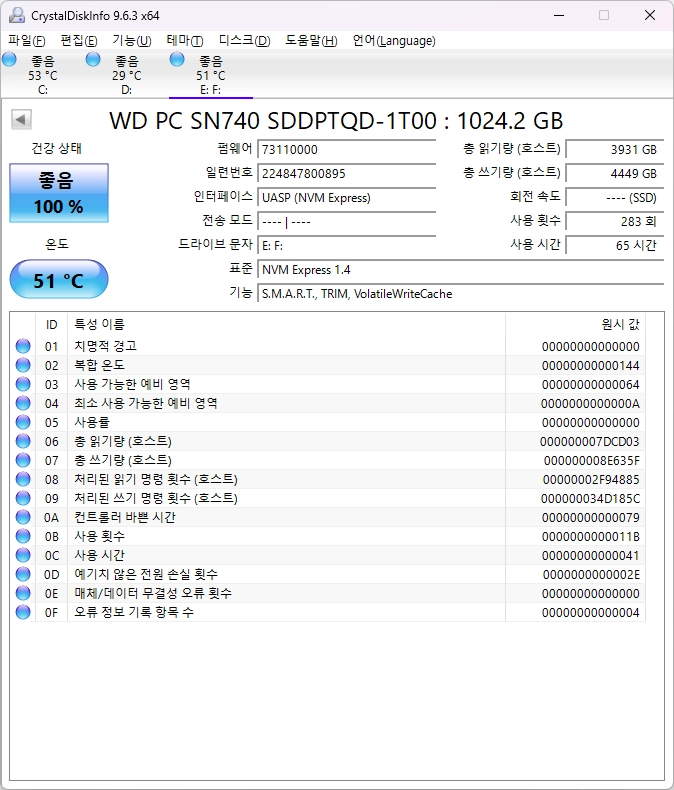Click the WD PC SN740 model title
Screen dimensions: 674x790
click(x=336, y=121)
